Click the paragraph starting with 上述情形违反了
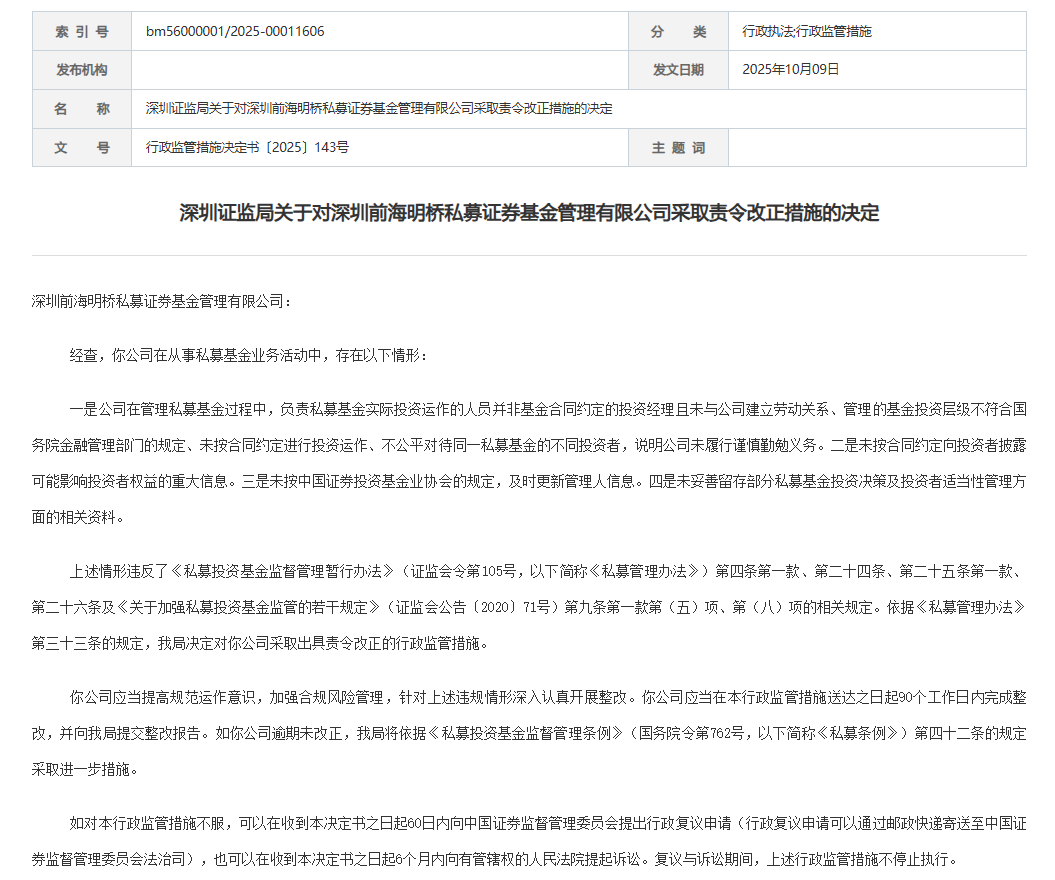 tap(529, 607)
